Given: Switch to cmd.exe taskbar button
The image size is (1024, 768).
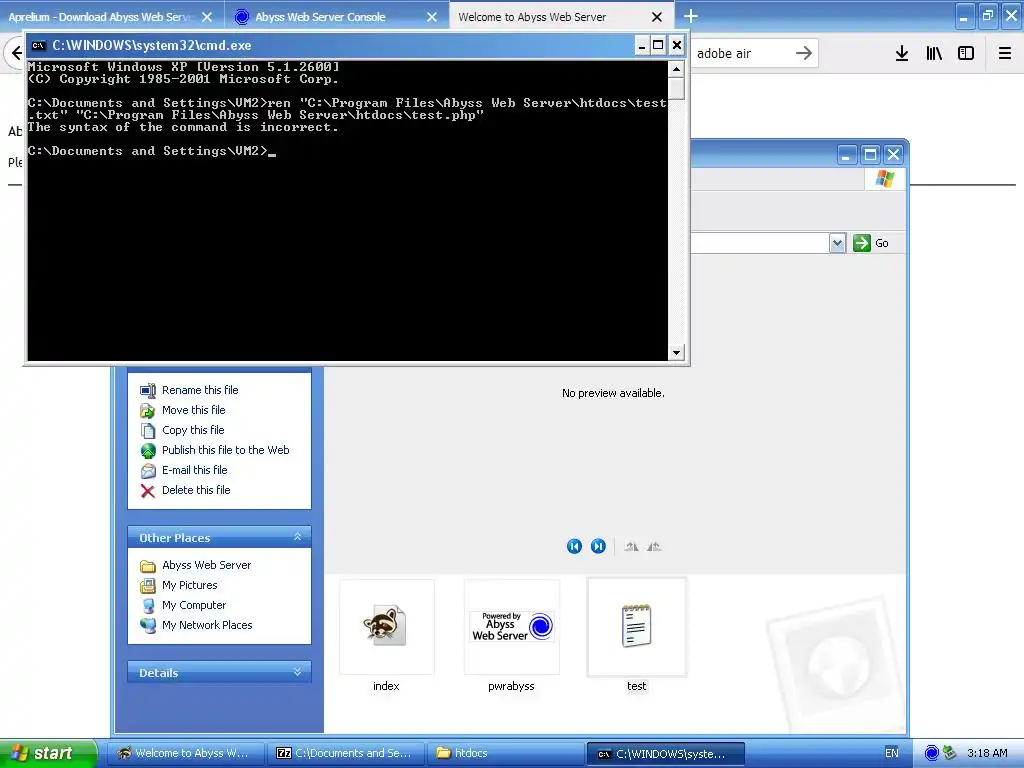Looking at the screenshot, I should coord(665,754).
